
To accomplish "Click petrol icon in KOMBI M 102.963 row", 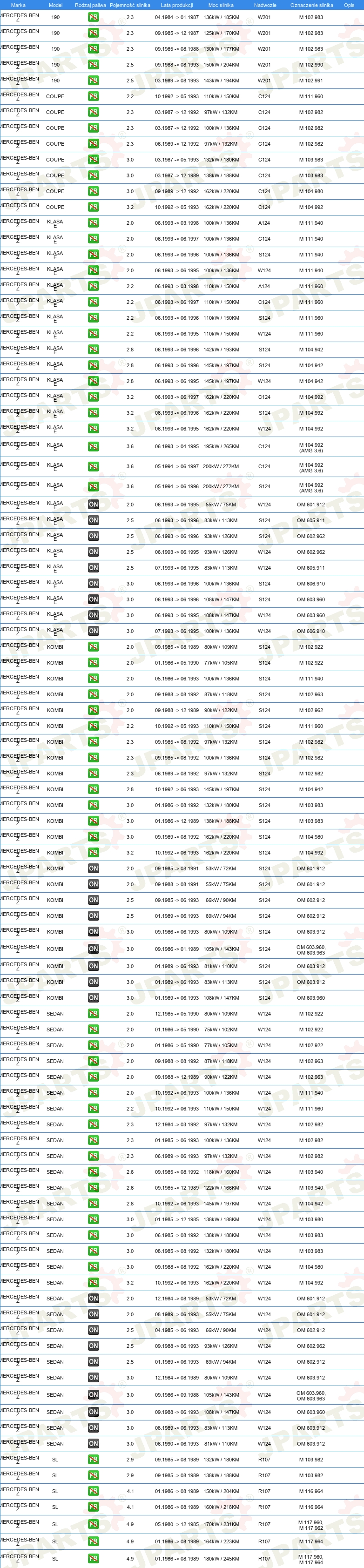I will click(93, 694).
